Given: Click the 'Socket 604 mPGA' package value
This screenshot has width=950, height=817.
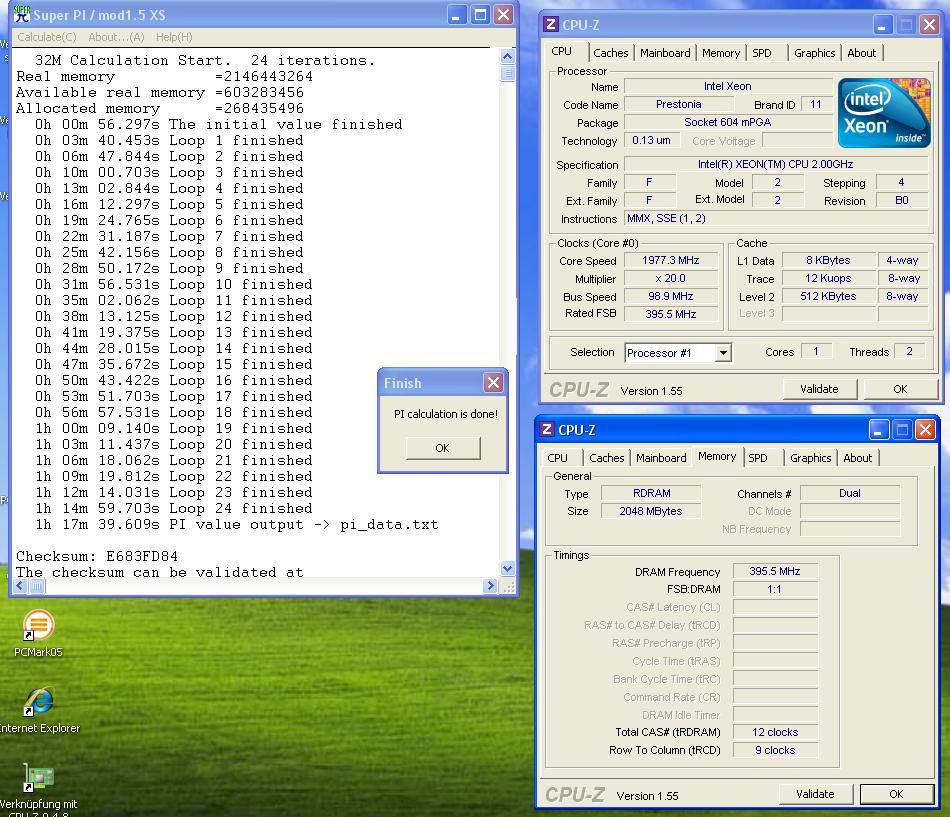Looking at the screenshot, I should (x=728, y=122).
